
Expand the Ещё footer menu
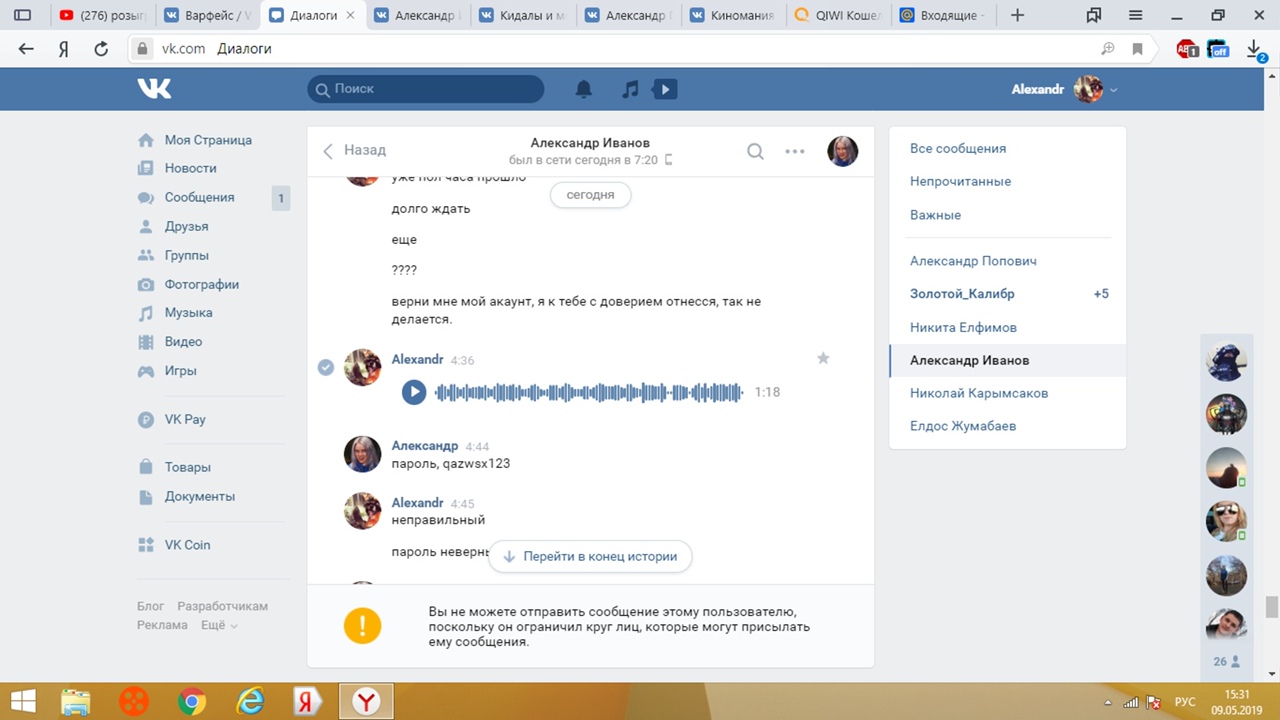219,625
